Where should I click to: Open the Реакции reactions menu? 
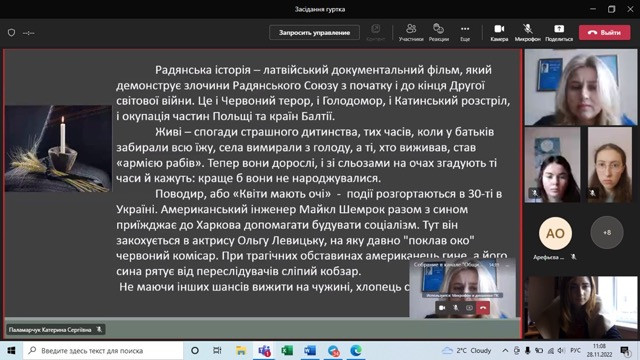pos(438,33)
